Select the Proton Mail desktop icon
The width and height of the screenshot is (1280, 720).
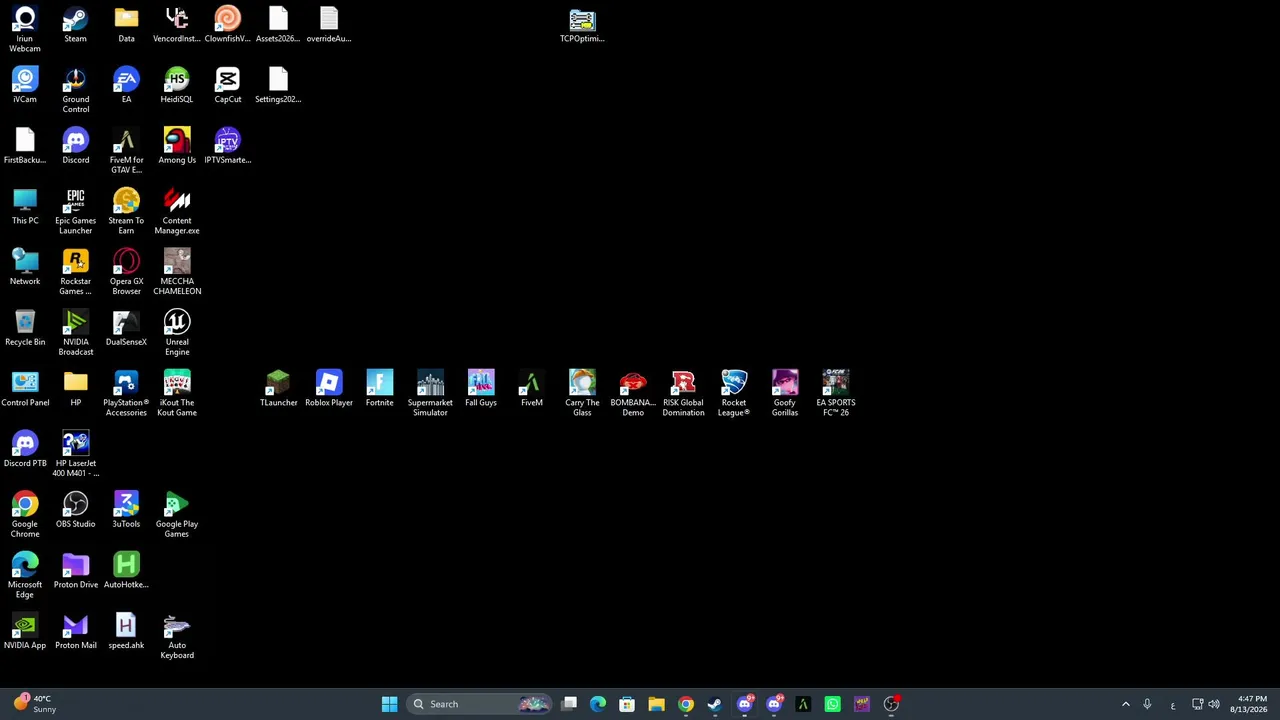(75, 632)
